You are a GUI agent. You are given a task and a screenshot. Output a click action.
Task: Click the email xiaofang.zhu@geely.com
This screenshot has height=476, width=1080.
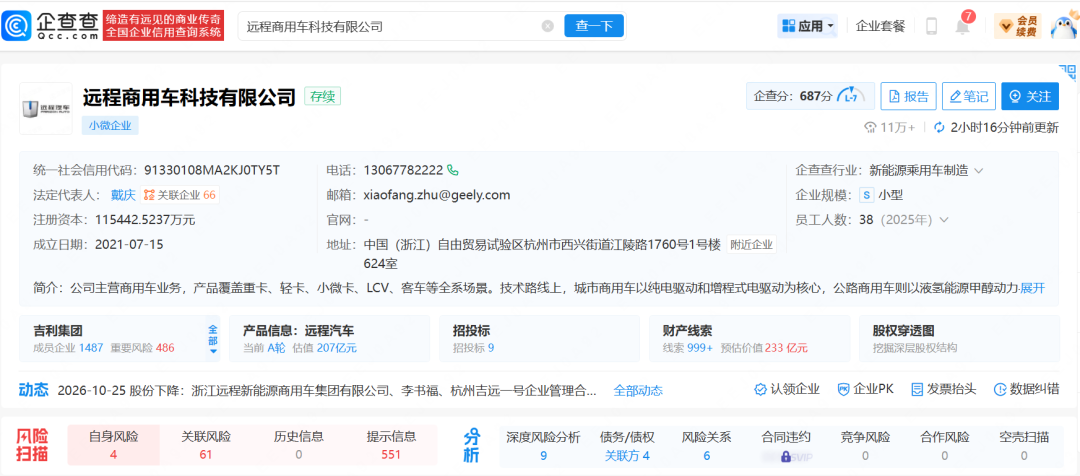click(x=437, y=195)
